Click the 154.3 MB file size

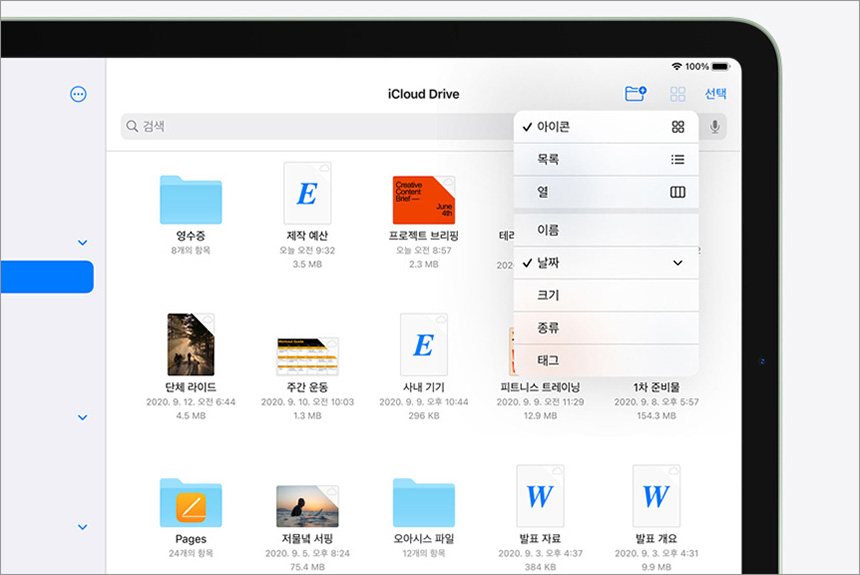pyautogui.click(x=657, y=416)
